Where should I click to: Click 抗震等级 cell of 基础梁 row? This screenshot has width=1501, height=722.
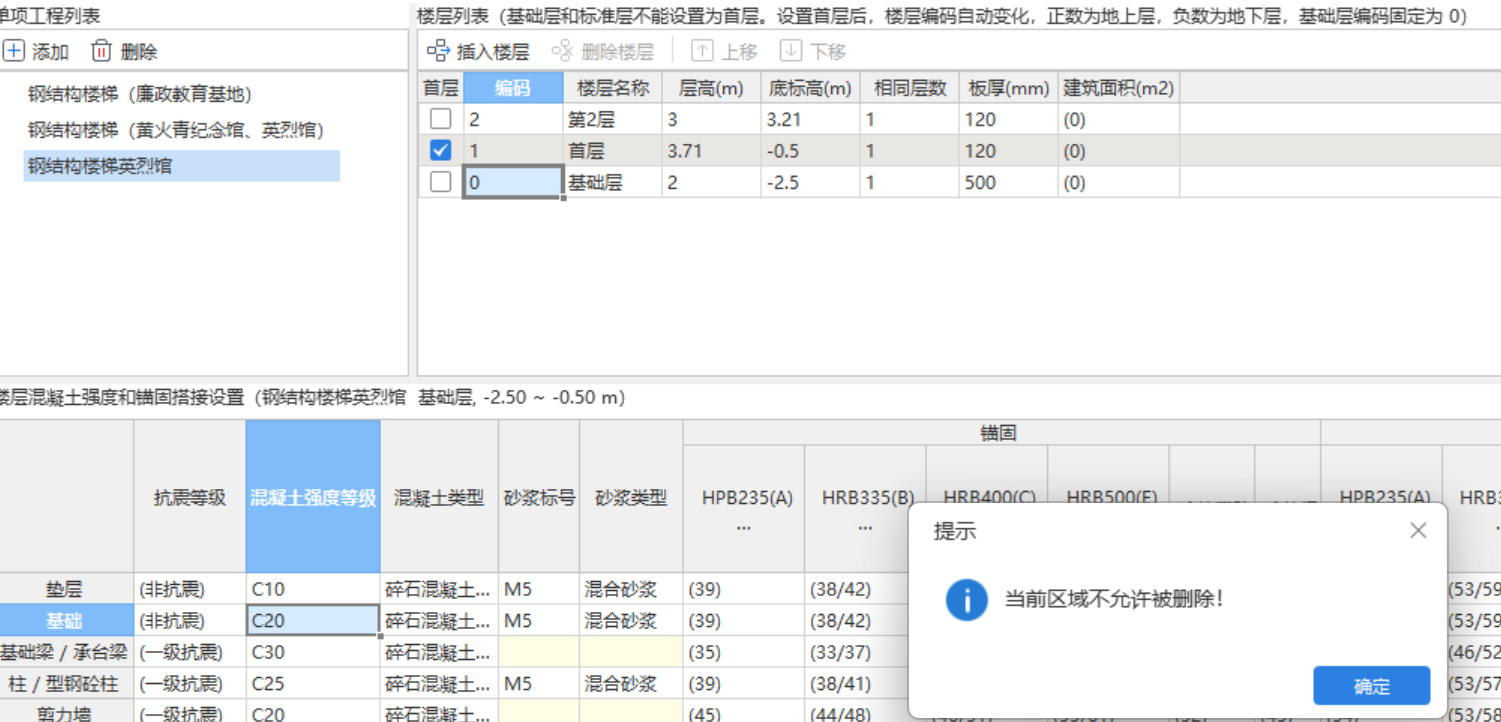(x=190, y=652)
